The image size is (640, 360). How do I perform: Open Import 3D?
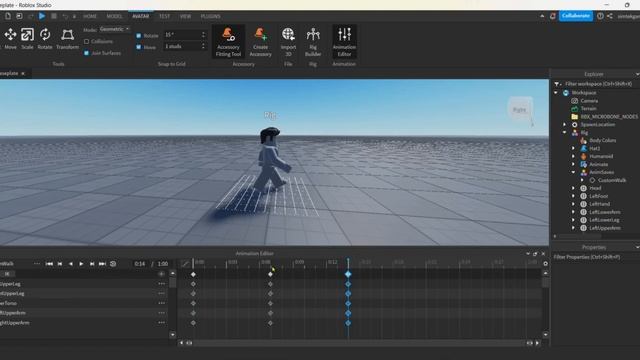point(288,42)
